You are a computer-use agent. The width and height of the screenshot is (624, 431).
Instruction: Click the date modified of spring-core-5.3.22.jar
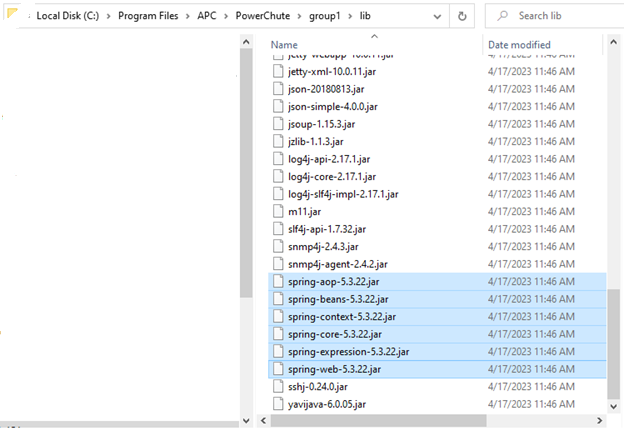531,334
